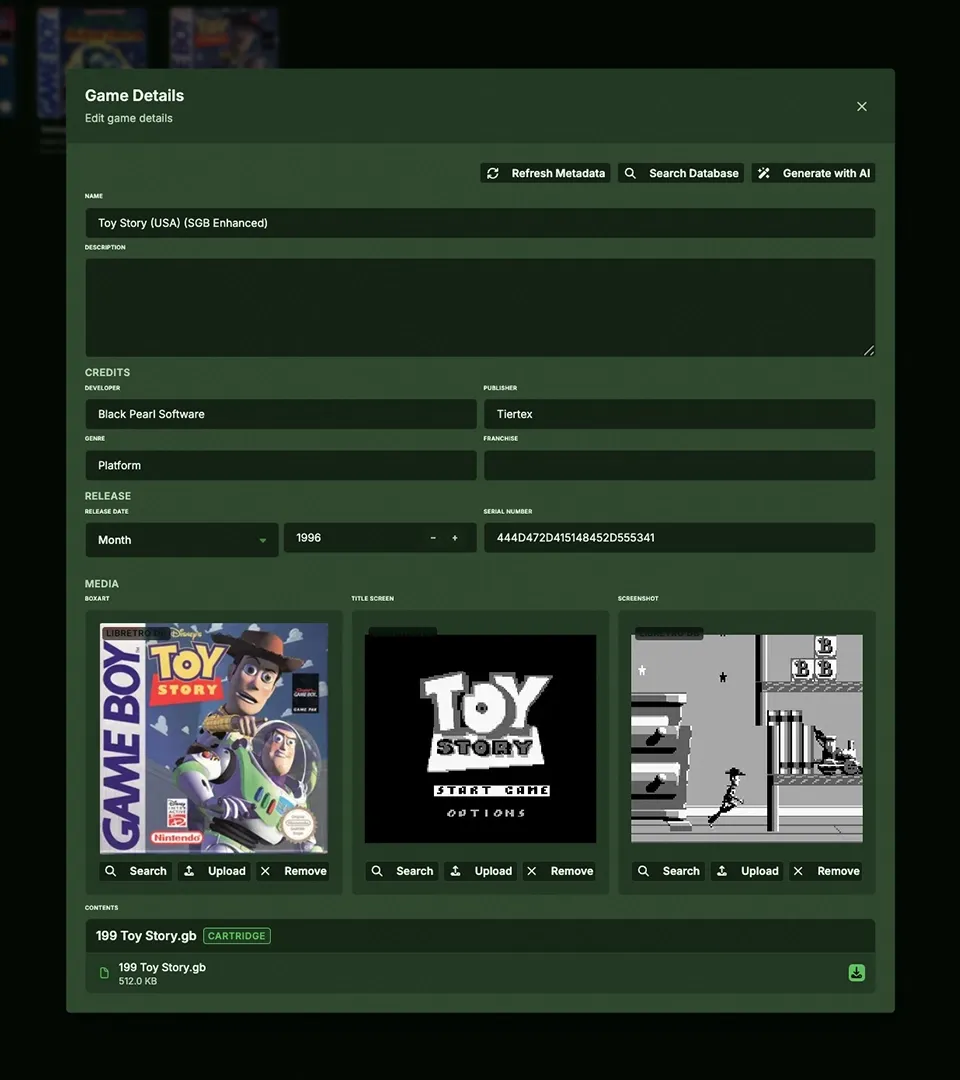This screenshot has width=960, height=1080.
Task: Edit the Name field Toy Story (USA)
Action: [480, 223]
